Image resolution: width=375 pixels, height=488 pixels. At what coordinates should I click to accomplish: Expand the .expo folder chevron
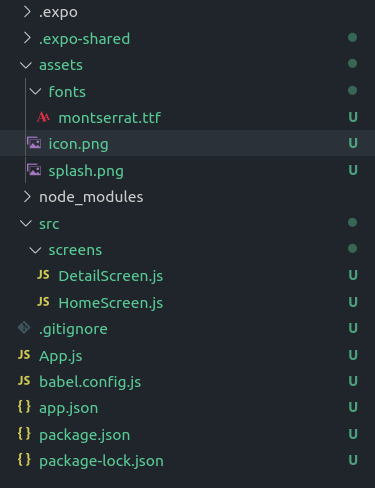[x=27, y=12]
